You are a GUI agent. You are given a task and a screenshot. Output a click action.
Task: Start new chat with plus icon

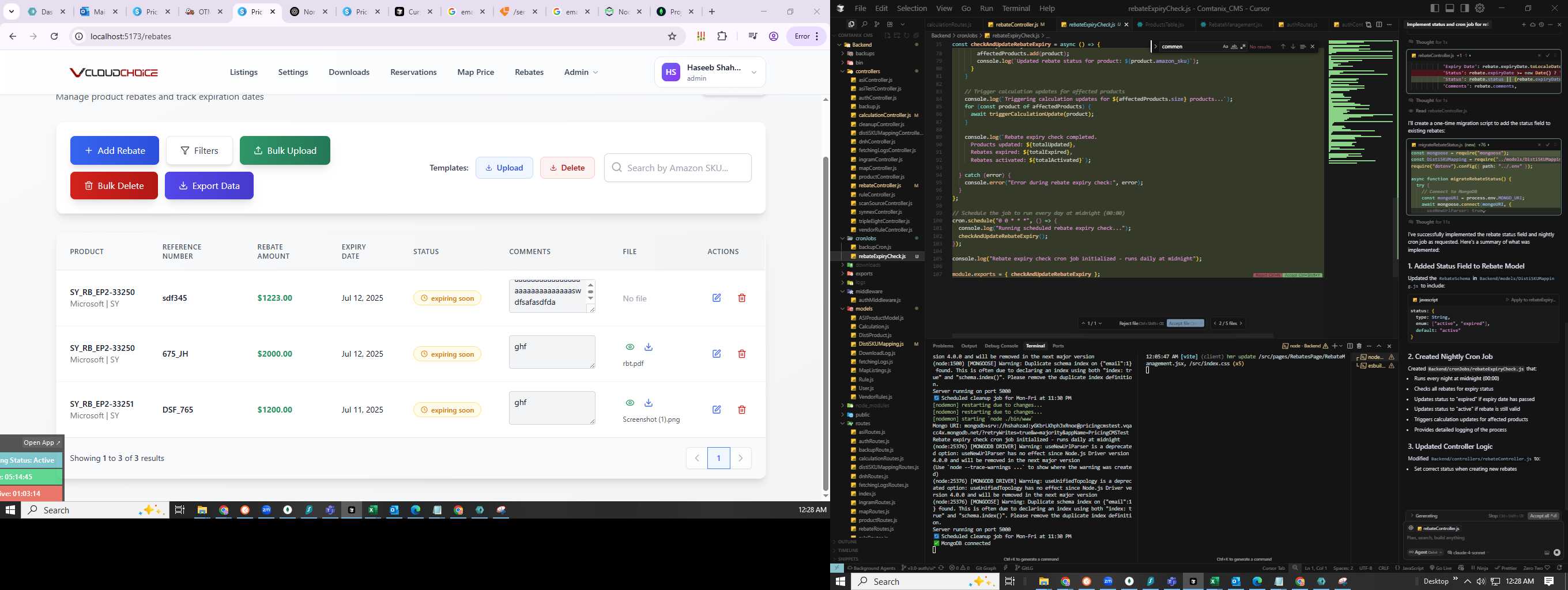coord(1524,24)
